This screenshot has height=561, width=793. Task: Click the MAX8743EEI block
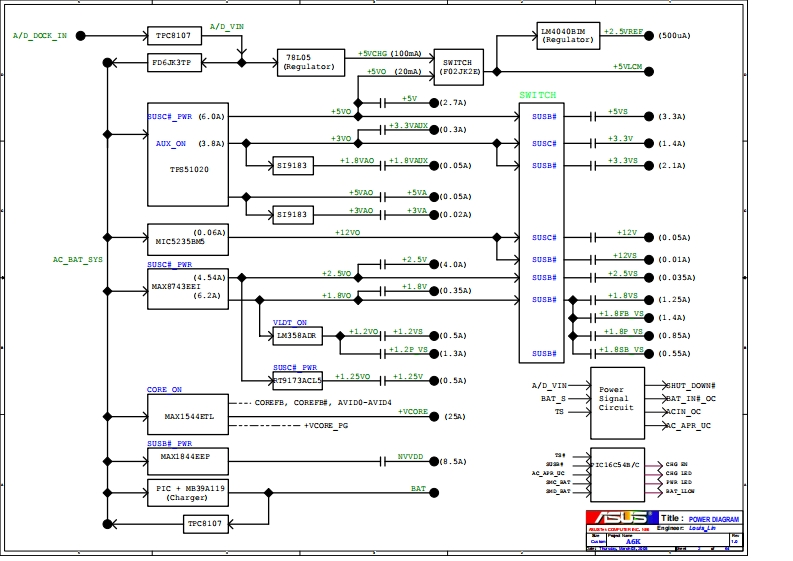187,286
